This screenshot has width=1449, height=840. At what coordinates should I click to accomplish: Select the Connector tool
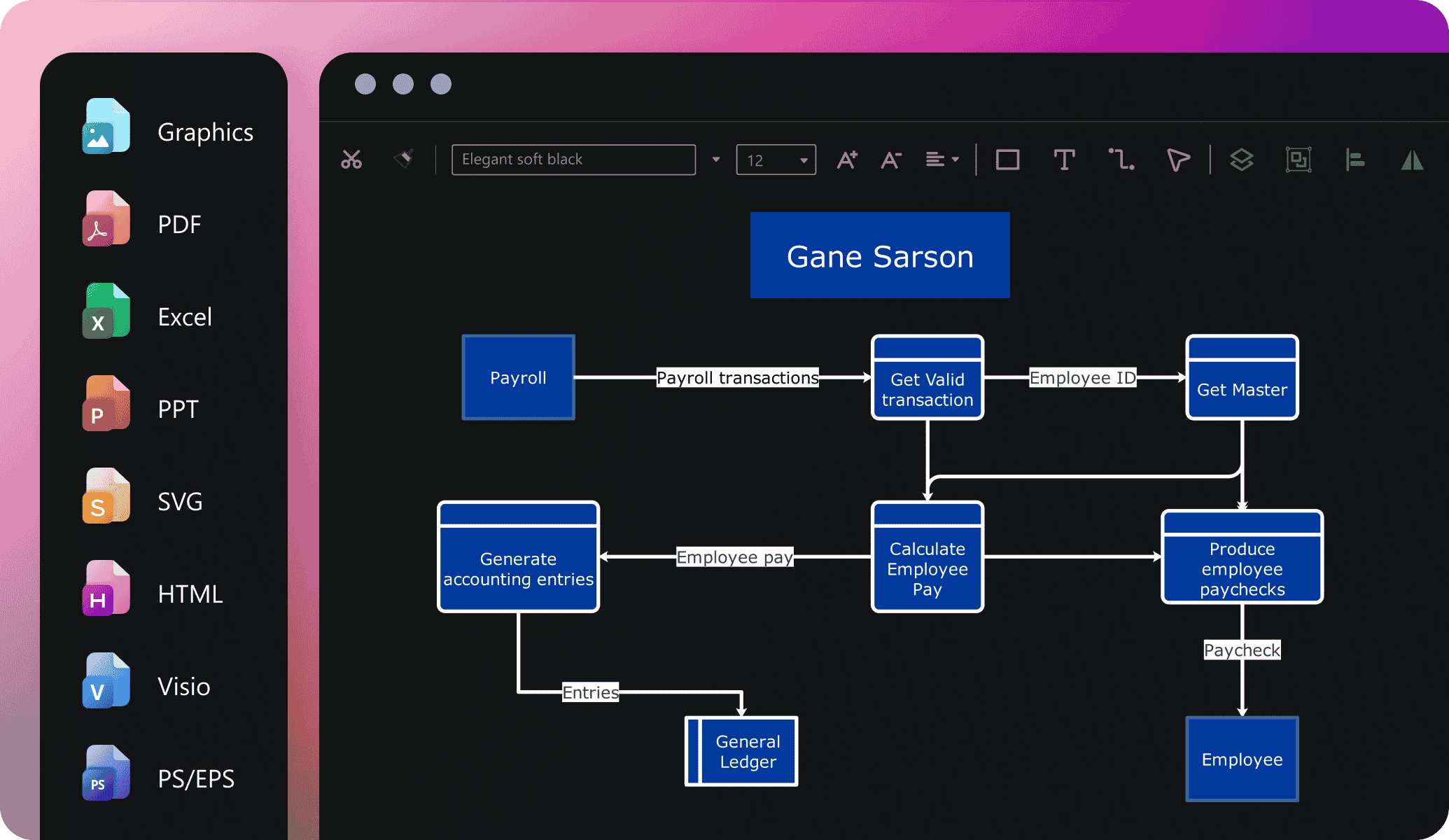1121,160
